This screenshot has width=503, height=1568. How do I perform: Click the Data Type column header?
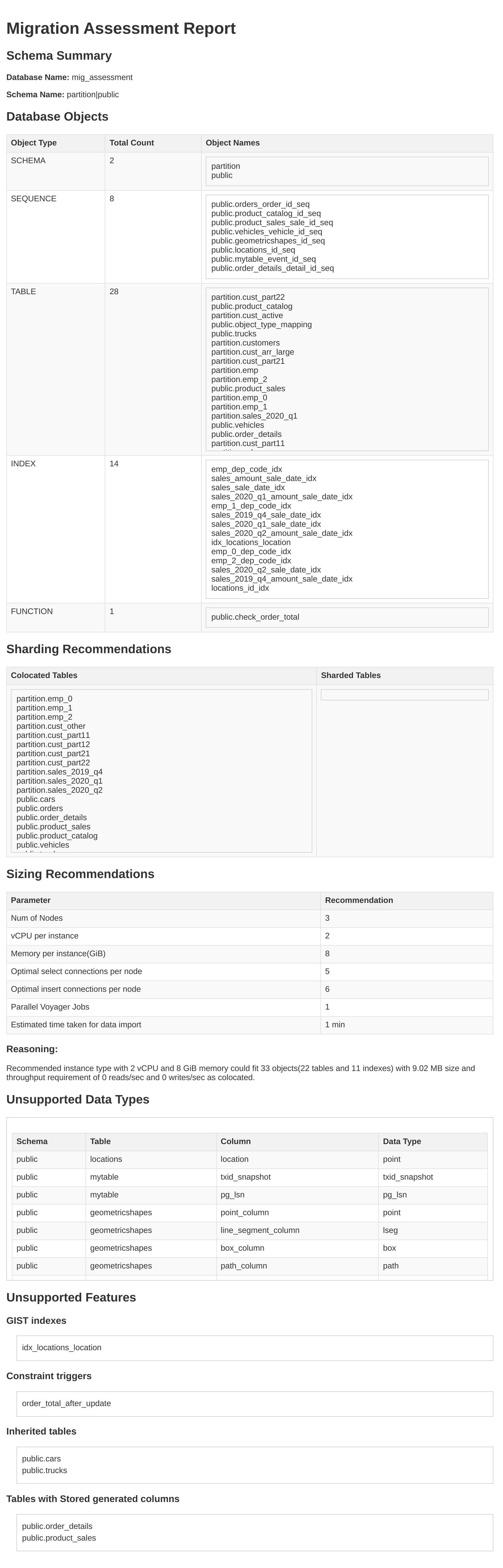point(402,1141)
